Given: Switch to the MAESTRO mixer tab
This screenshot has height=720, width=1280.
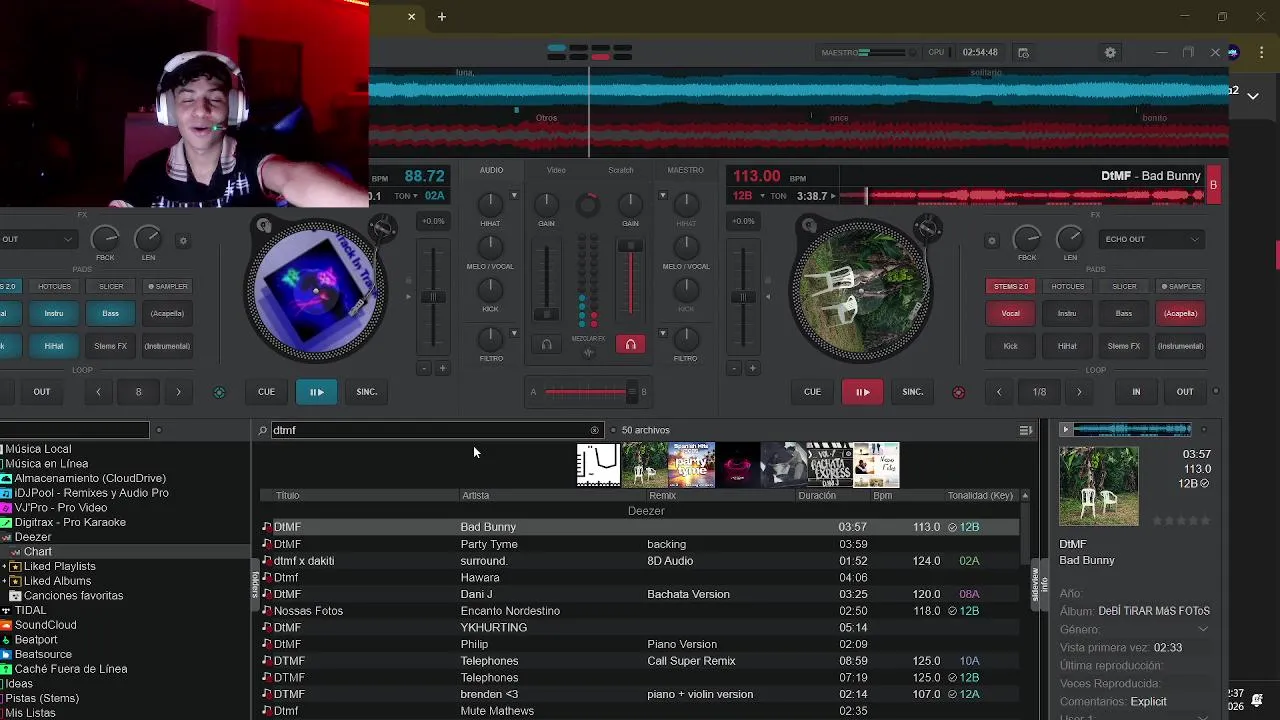Looking at the screenshot, I should (x=685, y=170).
